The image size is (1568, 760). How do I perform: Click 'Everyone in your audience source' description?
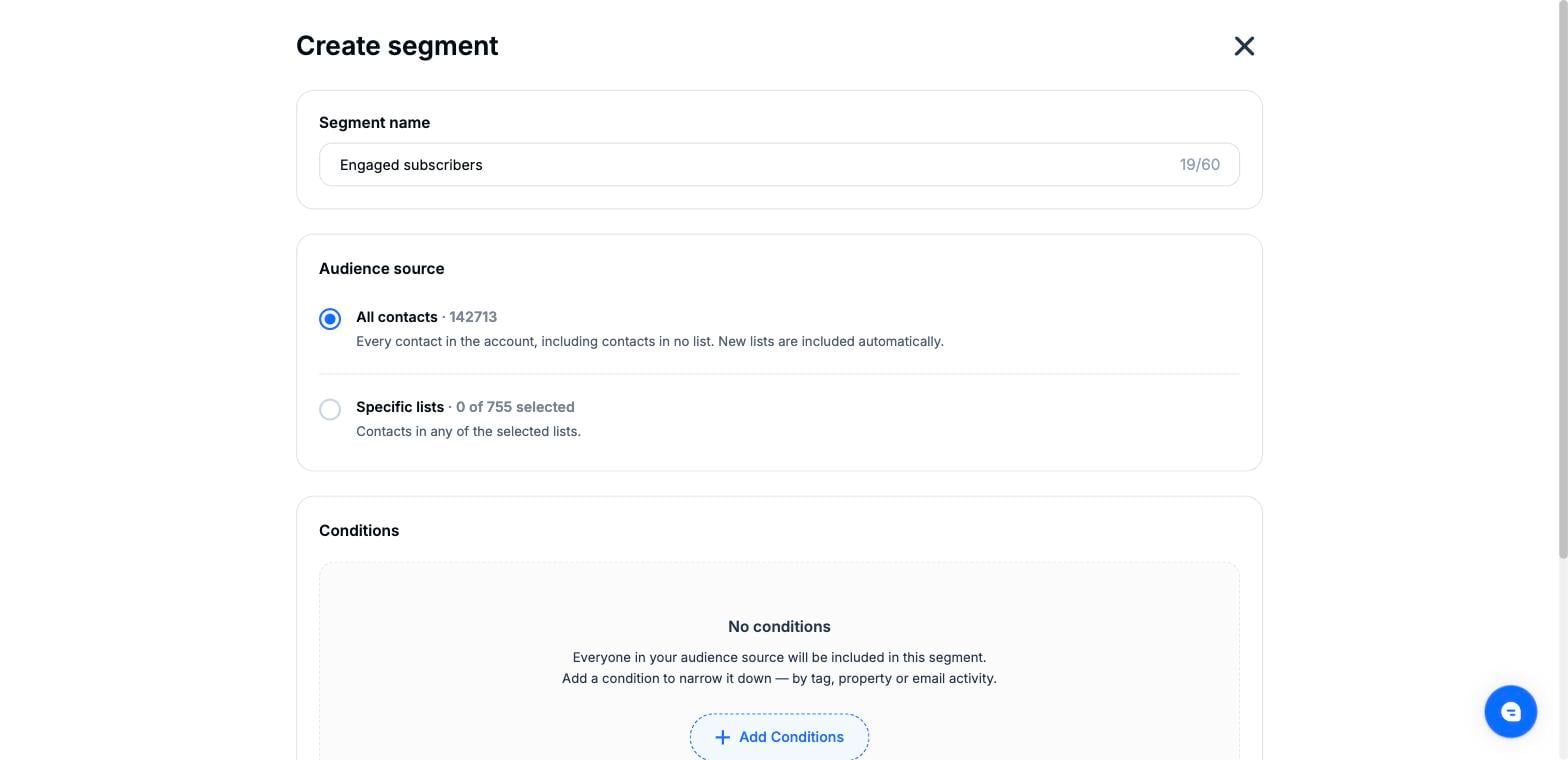(x=779, y=658)
